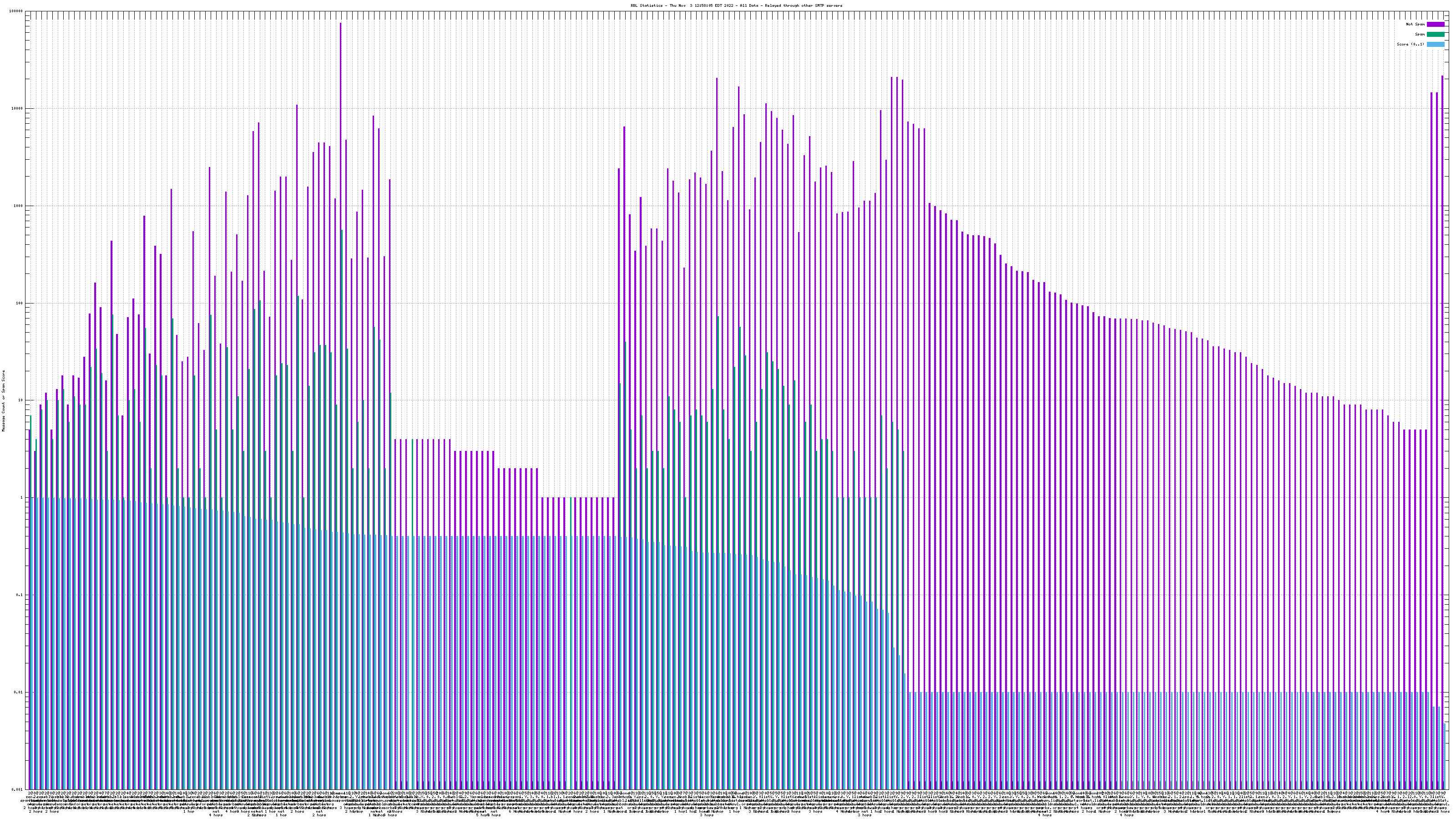Select the 'Score (0..1)' legend label
Image resolution: width=1456 pixels, height=819 pixels.
coord(1410,44)
